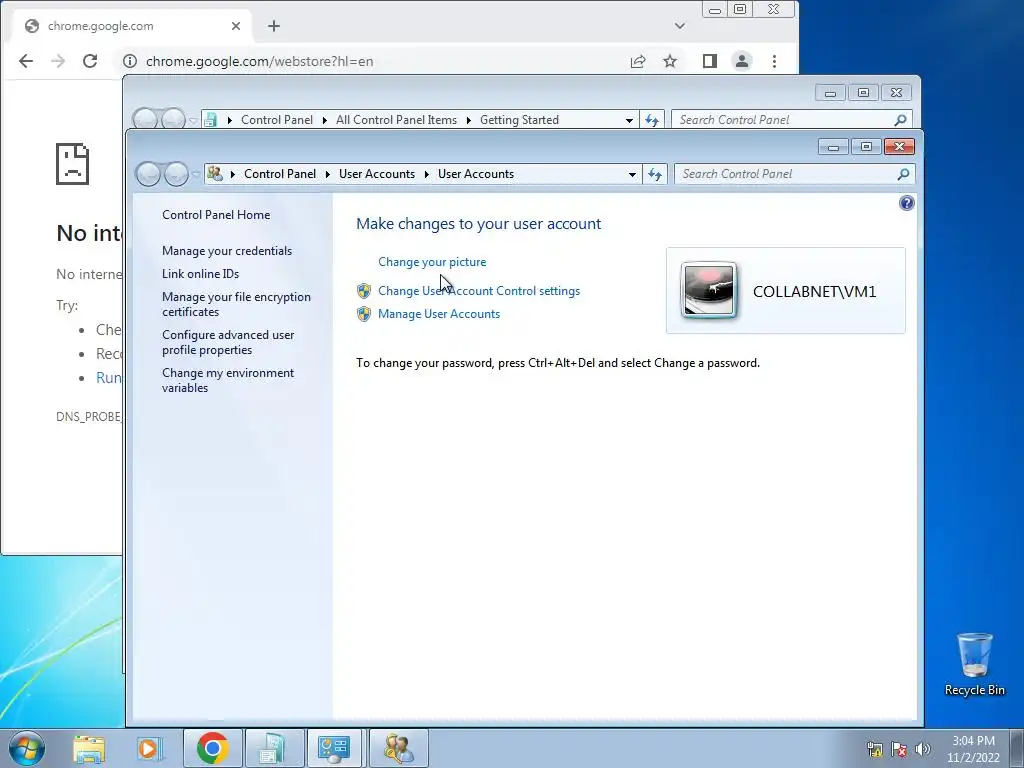Open Windows Start menu
Screen dimensions: 1024x768
27,748
